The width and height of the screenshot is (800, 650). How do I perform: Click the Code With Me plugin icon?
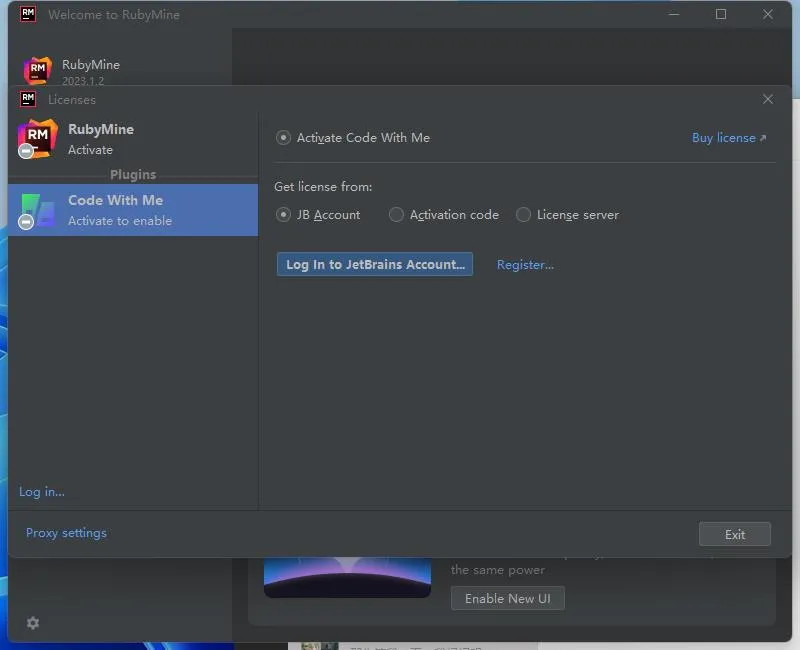pos(37,210)
